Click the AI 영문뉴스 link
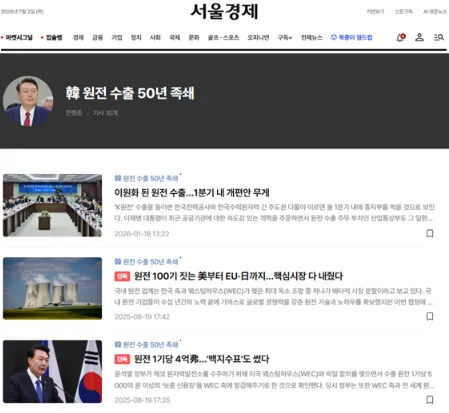The width and height of the screenshot is (449, 413). coord(435,12)
